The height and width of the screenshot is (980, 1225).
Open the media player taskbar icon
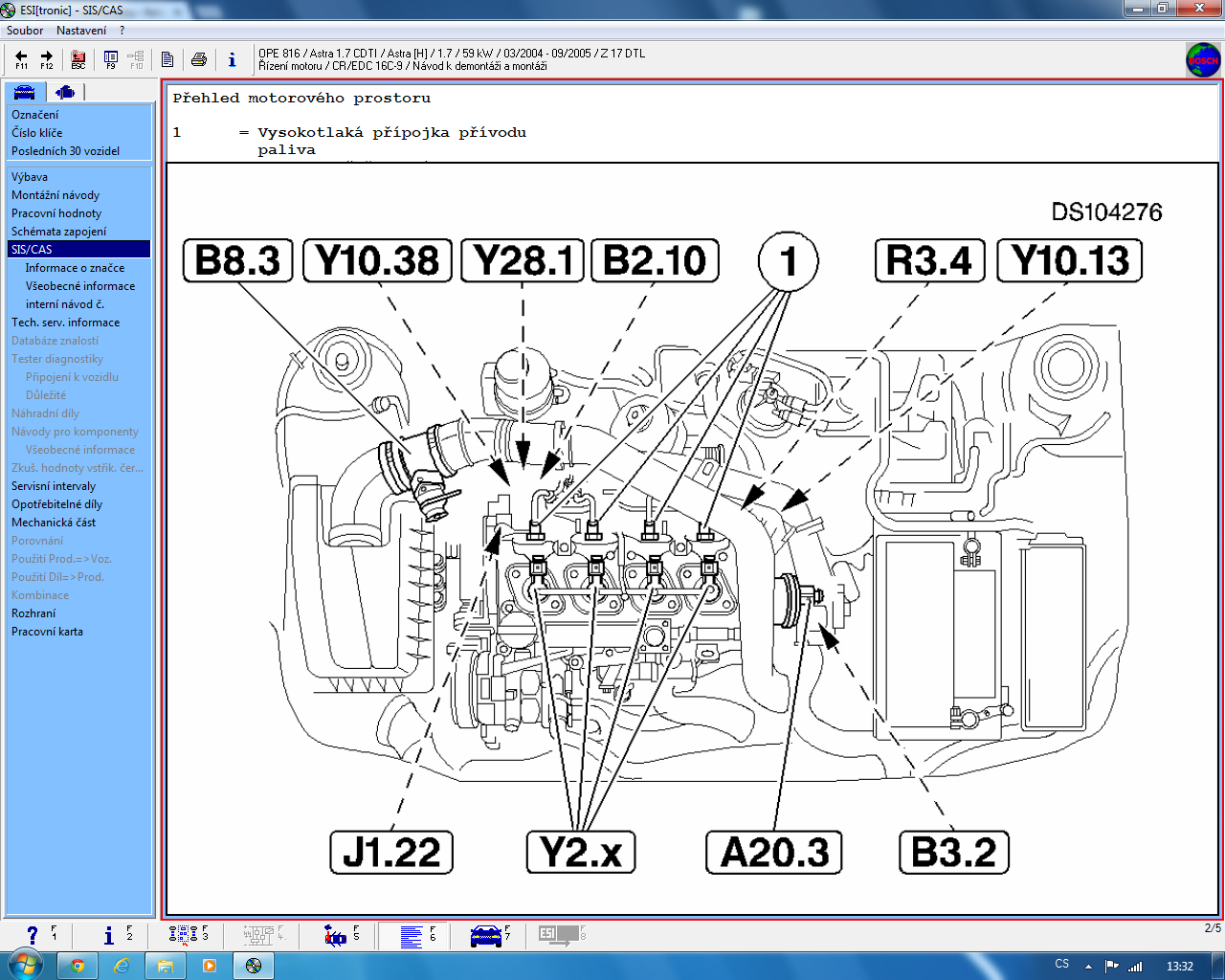point(210,966)
